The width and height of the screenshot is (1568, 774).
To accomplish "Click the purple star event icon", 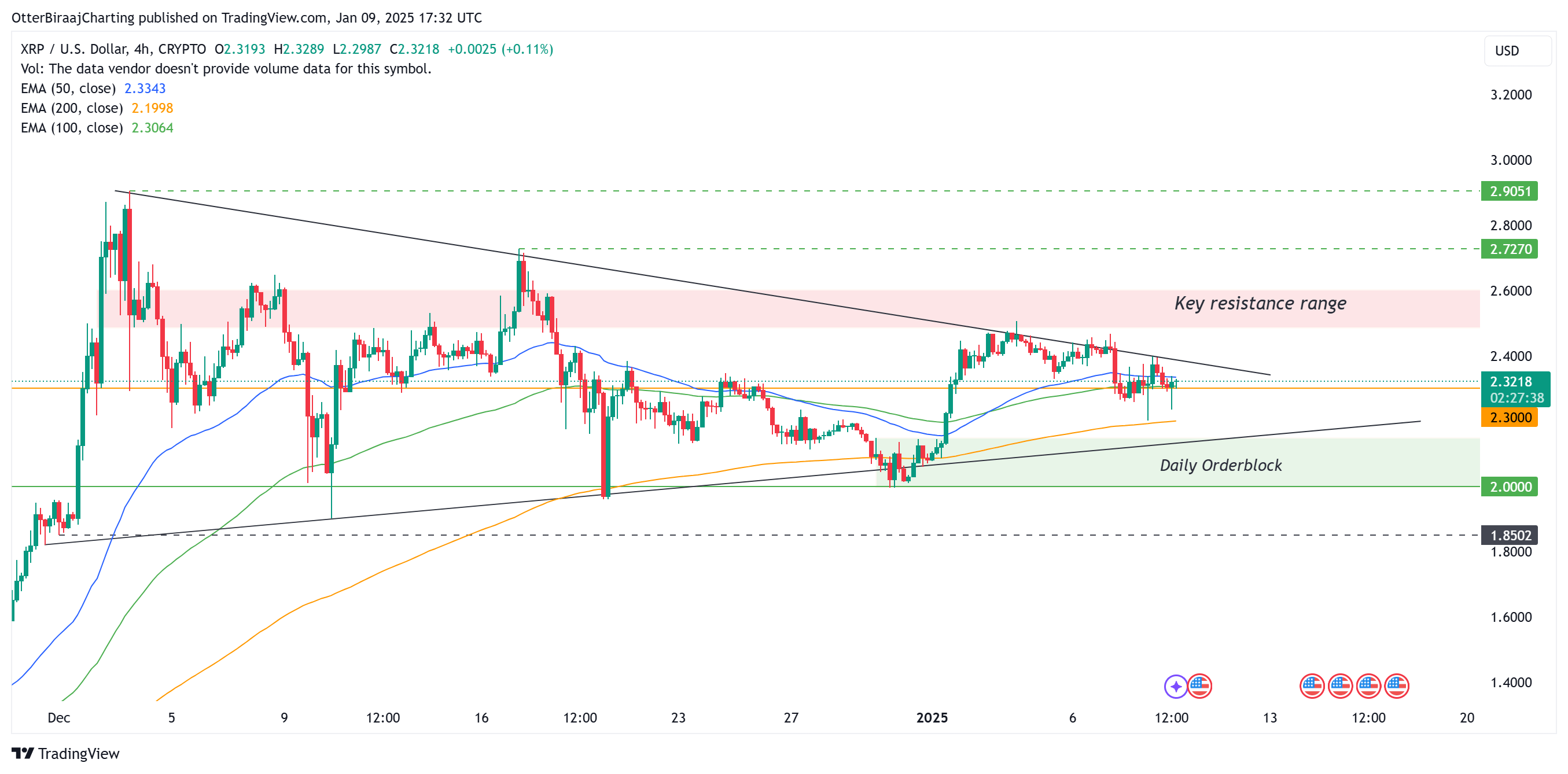I will click(1175, 685).
